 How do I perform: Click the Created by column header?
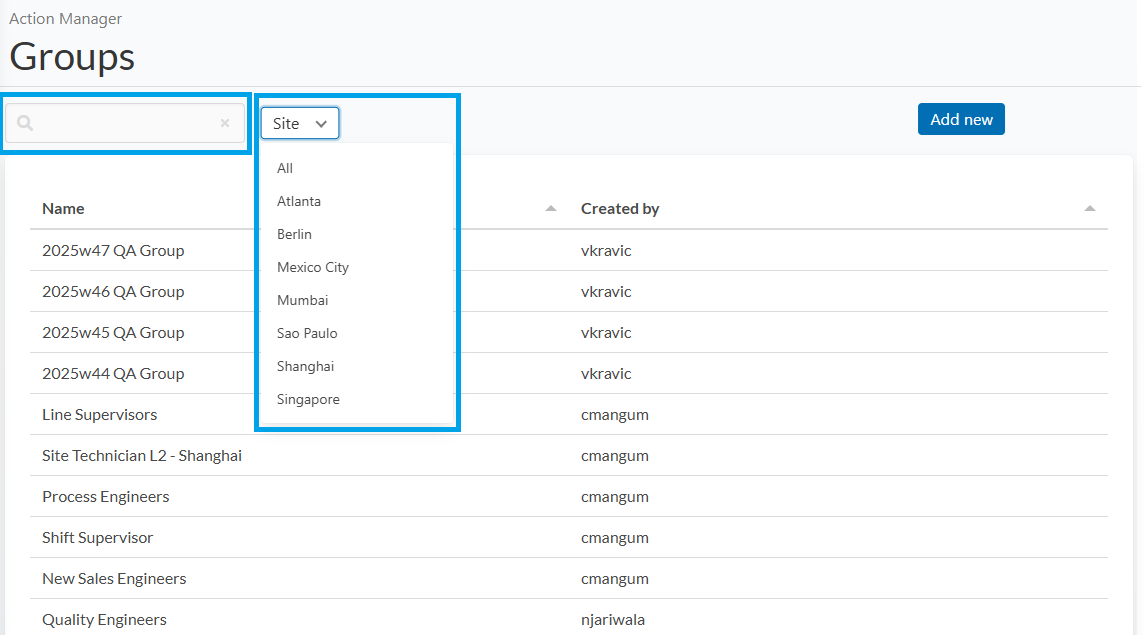[x=620, y=209]
